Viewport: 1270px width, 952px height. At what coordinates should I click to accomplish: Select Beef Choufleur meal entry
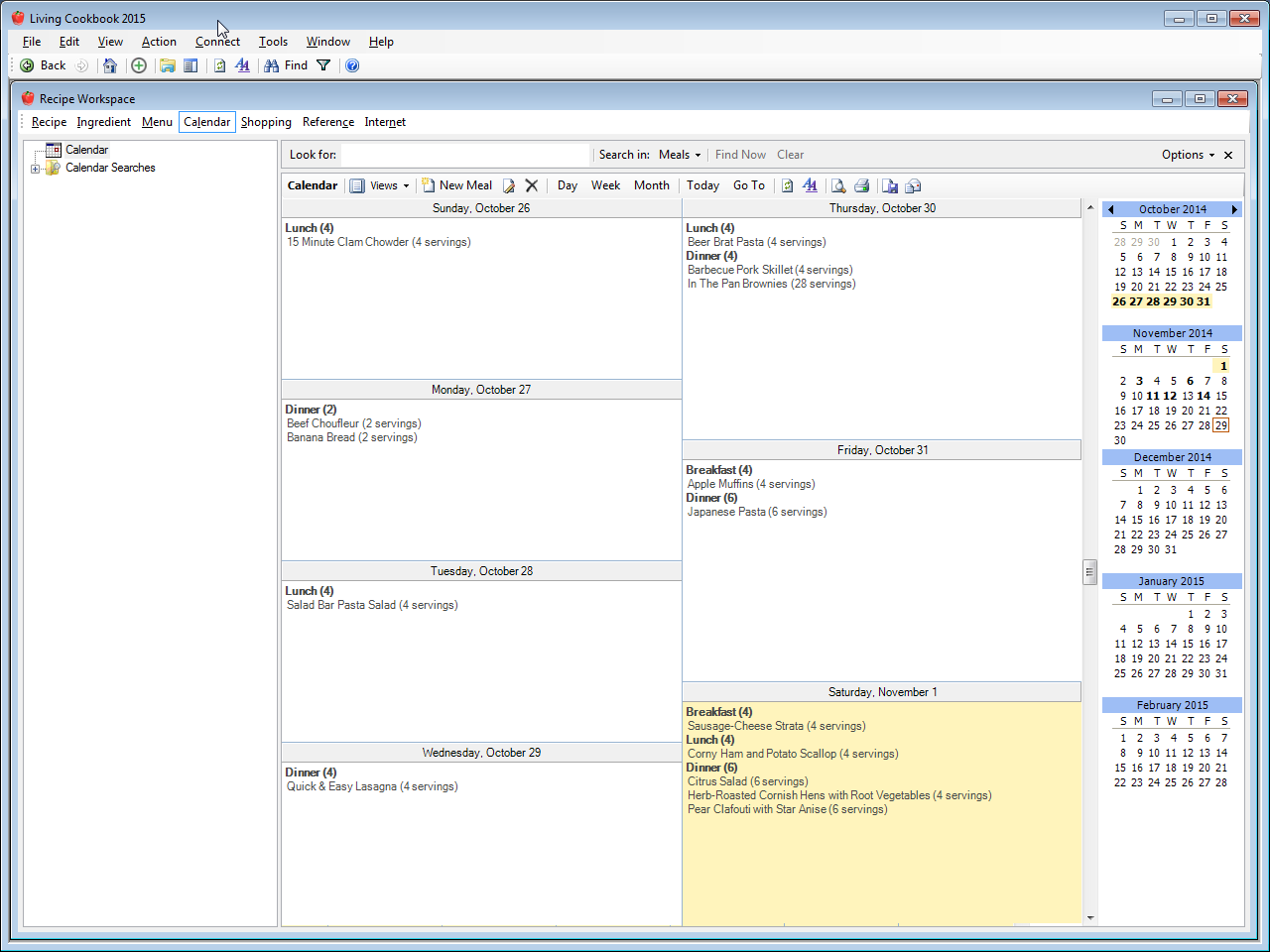(353, 423)
